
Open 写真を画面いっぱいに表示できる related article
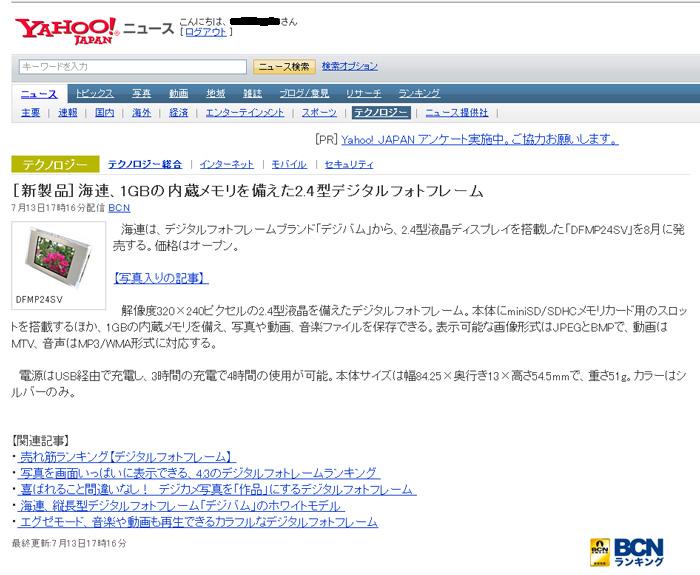click(x=198, y=473)
